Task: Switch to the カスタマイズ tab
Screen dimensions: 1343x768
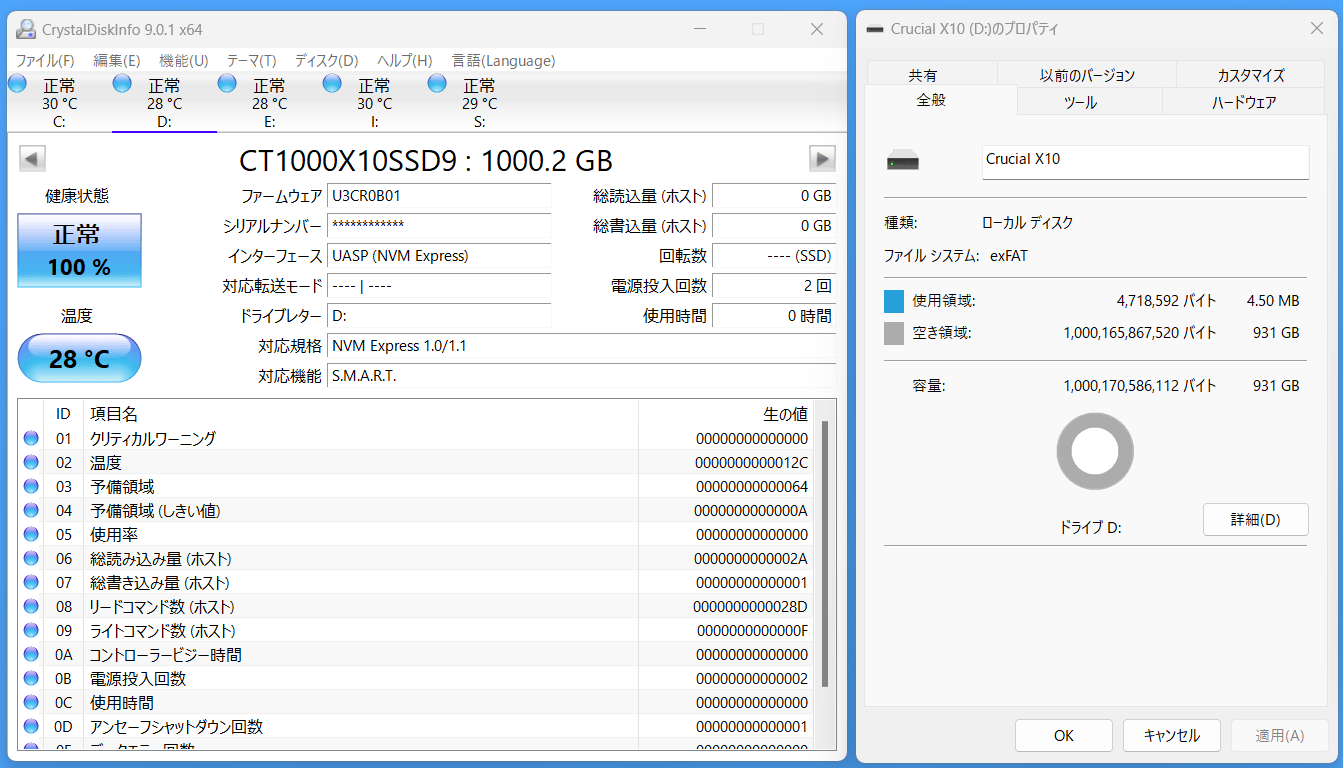Action: (1251, 75)
